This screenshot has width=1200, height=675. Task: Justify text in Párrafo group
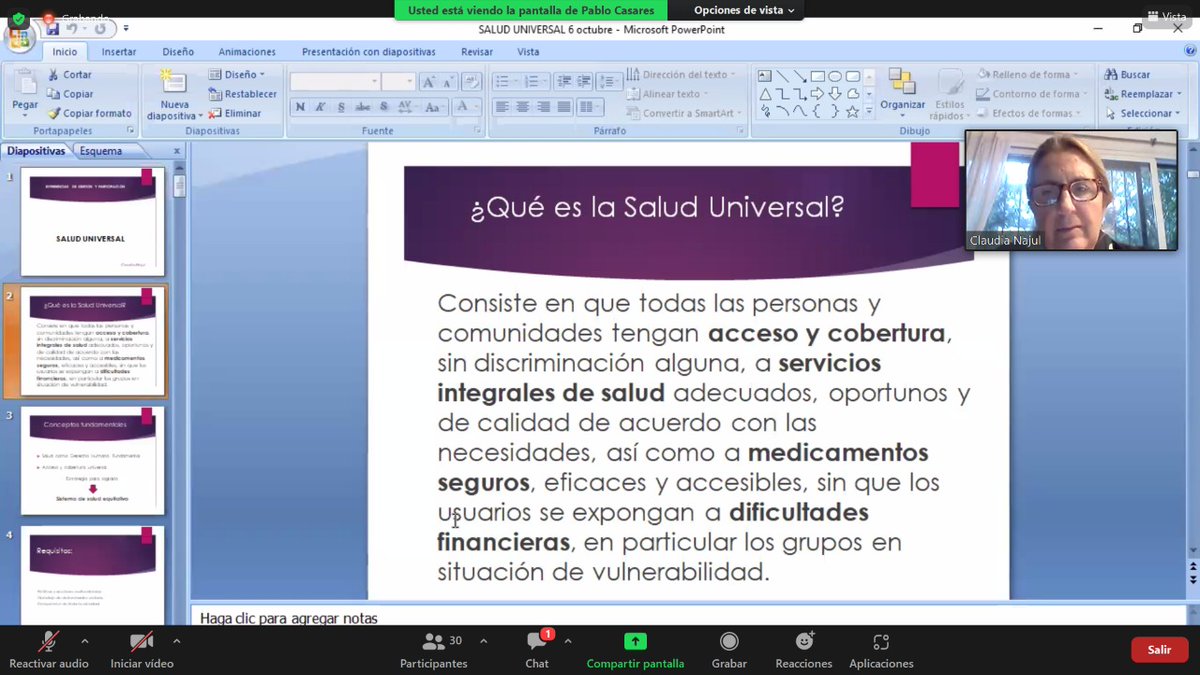564,107
